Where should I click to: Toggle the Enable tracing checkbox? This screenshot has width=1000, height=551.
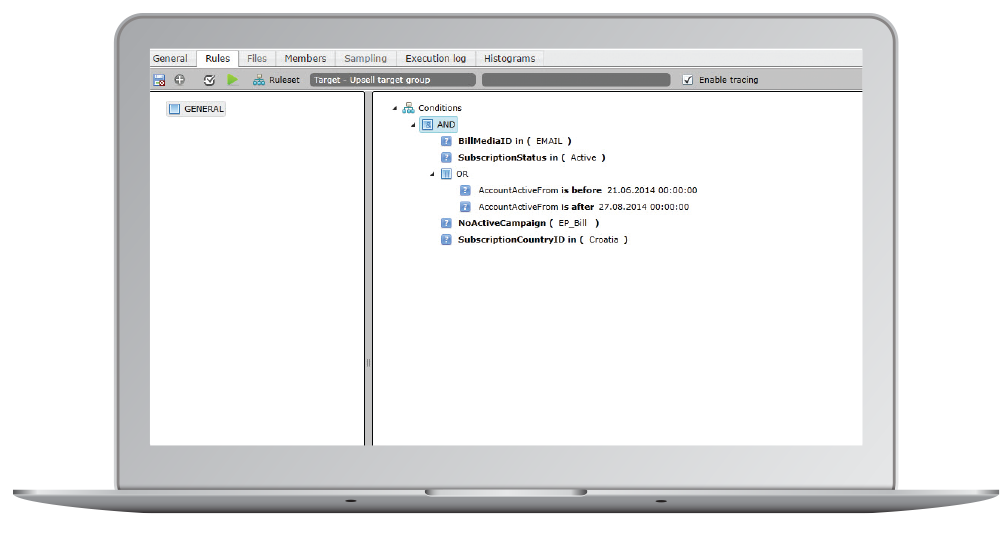click(x=688, y=80)
